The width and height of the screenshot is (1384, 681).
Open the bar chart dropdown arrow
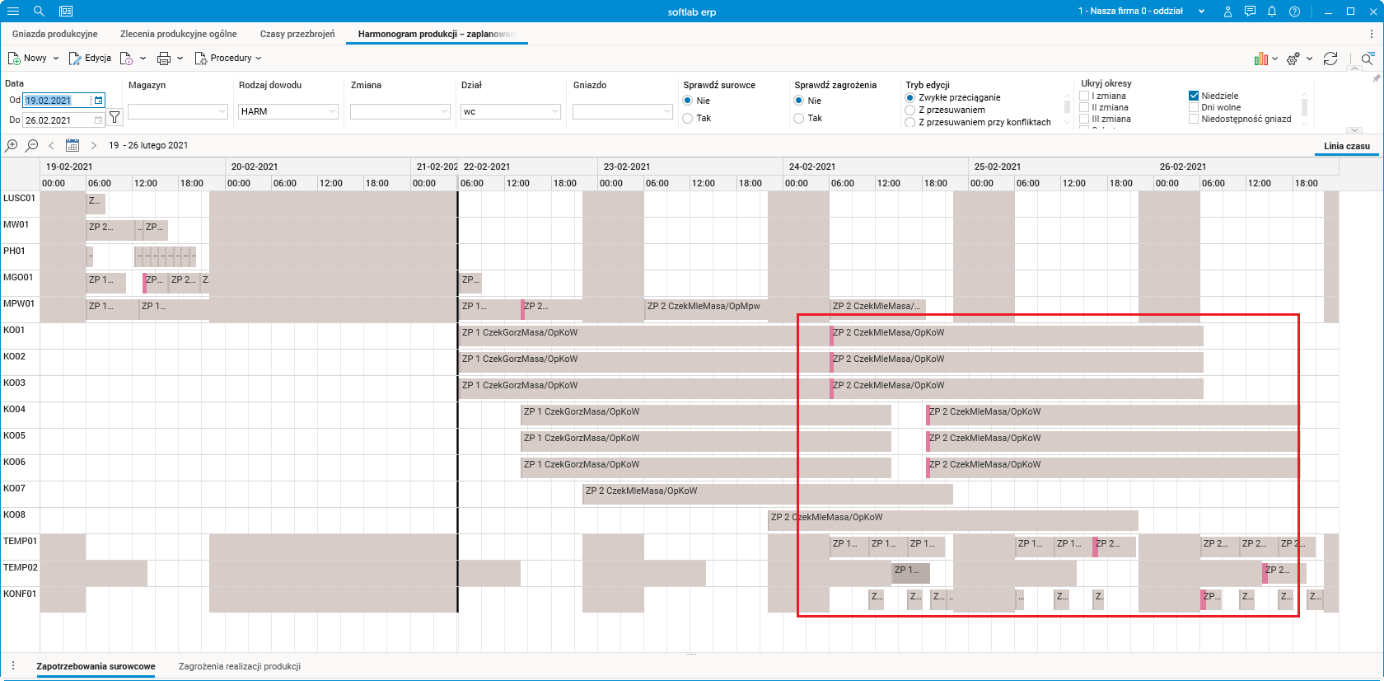click(x=1275, y=59)
